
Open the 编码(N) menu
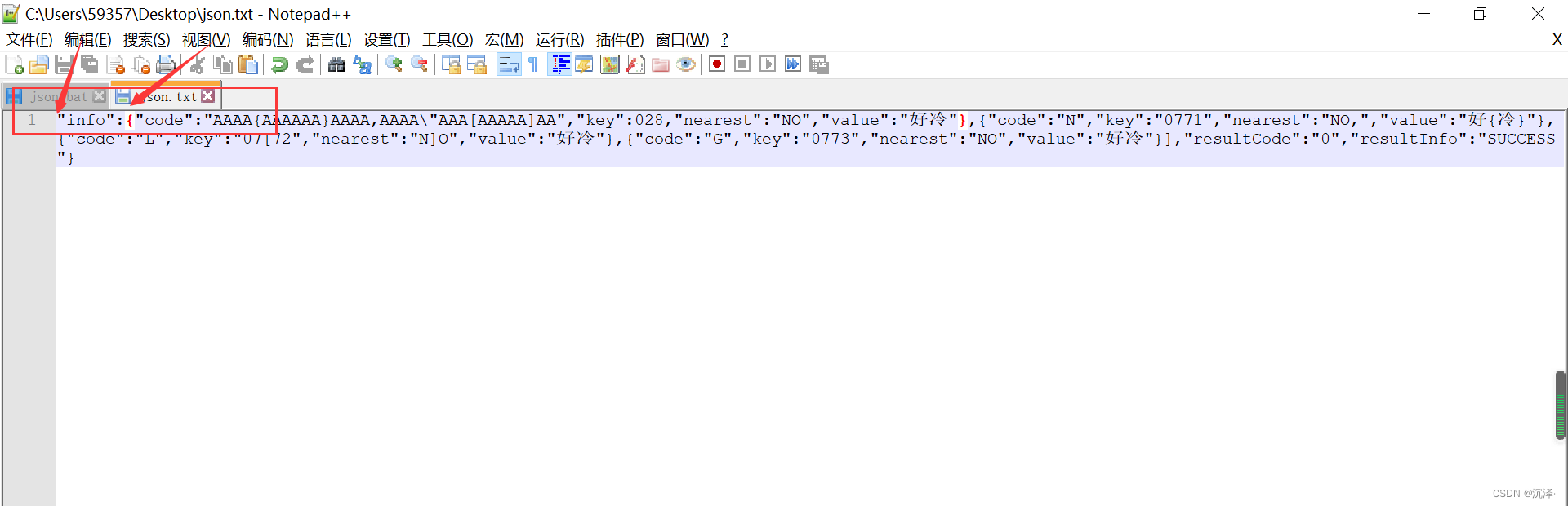pos(268,39)
